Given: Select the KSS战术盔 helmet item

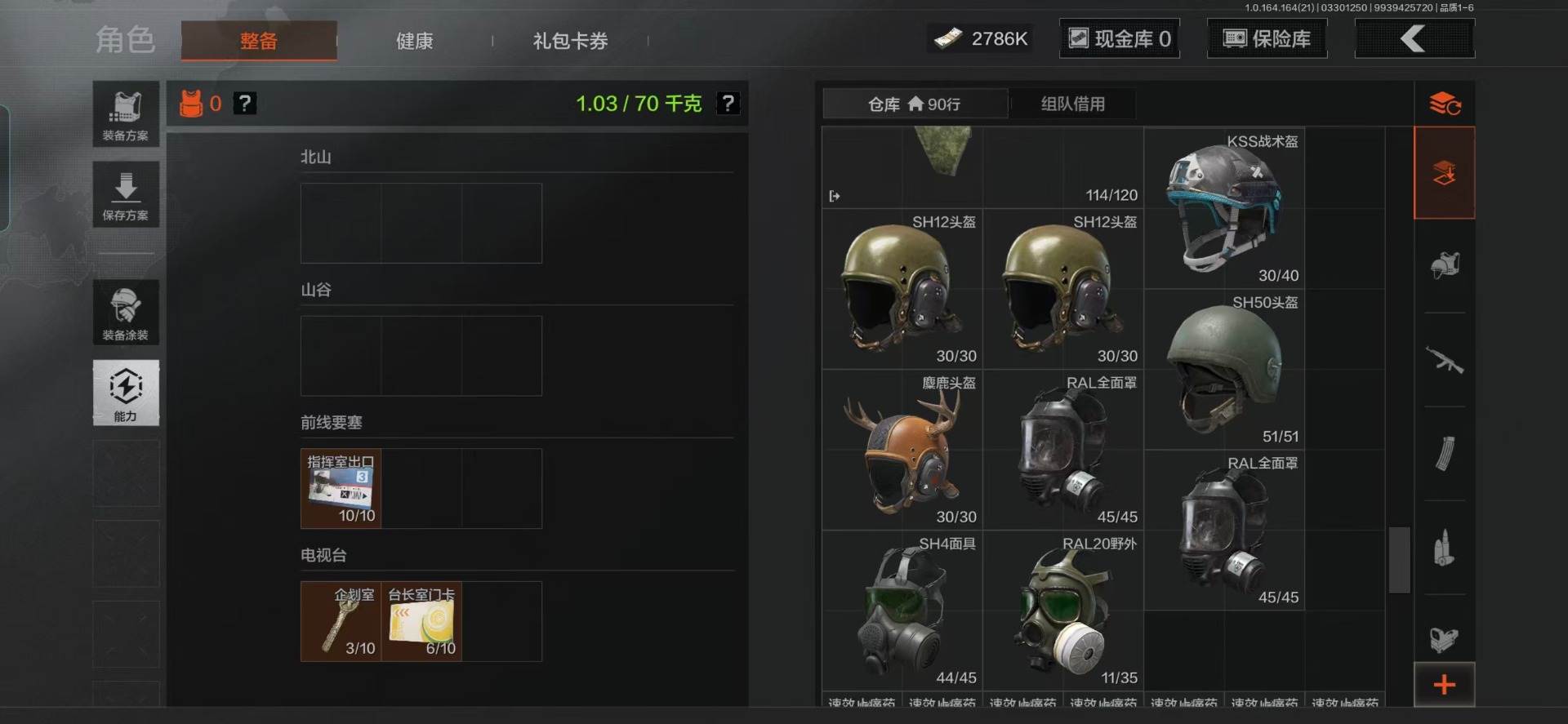Looking at the screenshot, I should 1224,207.
